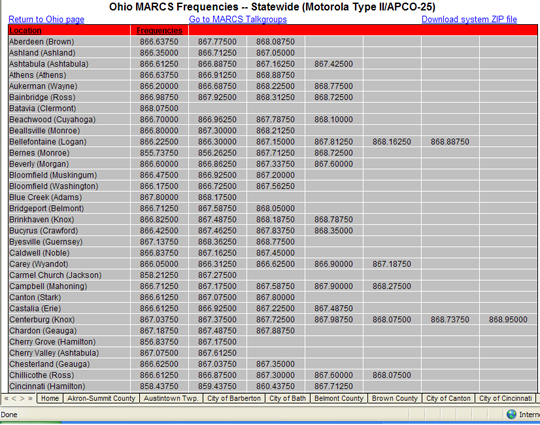The image size is (540, 425).
Task: Select the City of Barberton tab
Action: tap(234, 398)
